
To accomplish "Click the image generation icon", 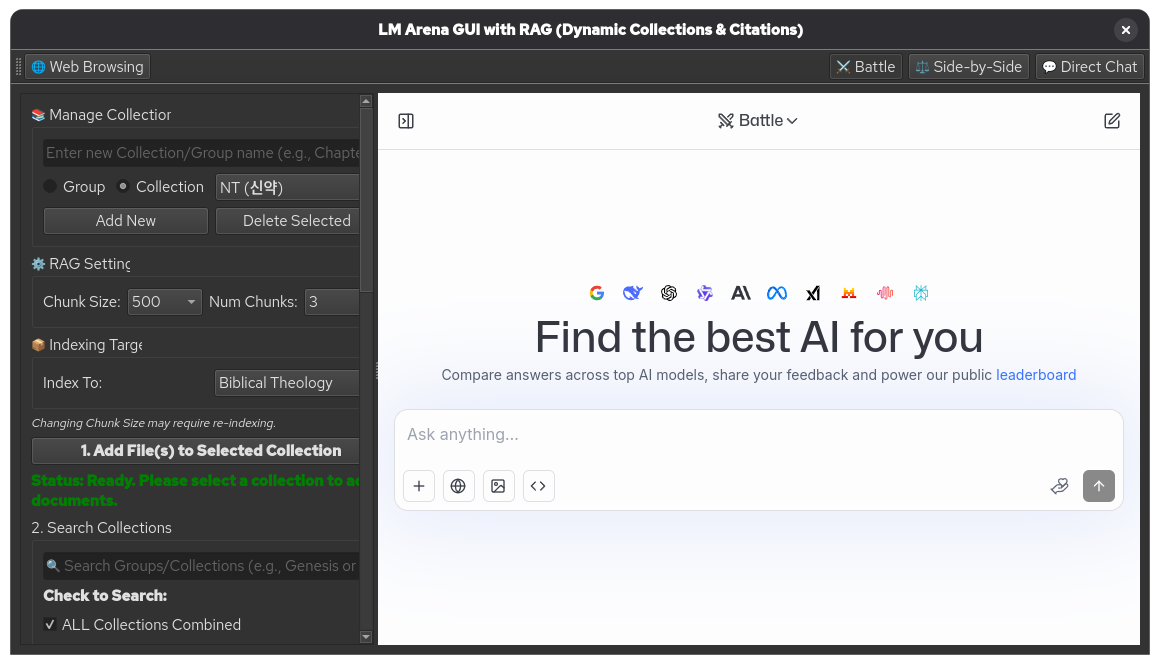I will 499,486.
